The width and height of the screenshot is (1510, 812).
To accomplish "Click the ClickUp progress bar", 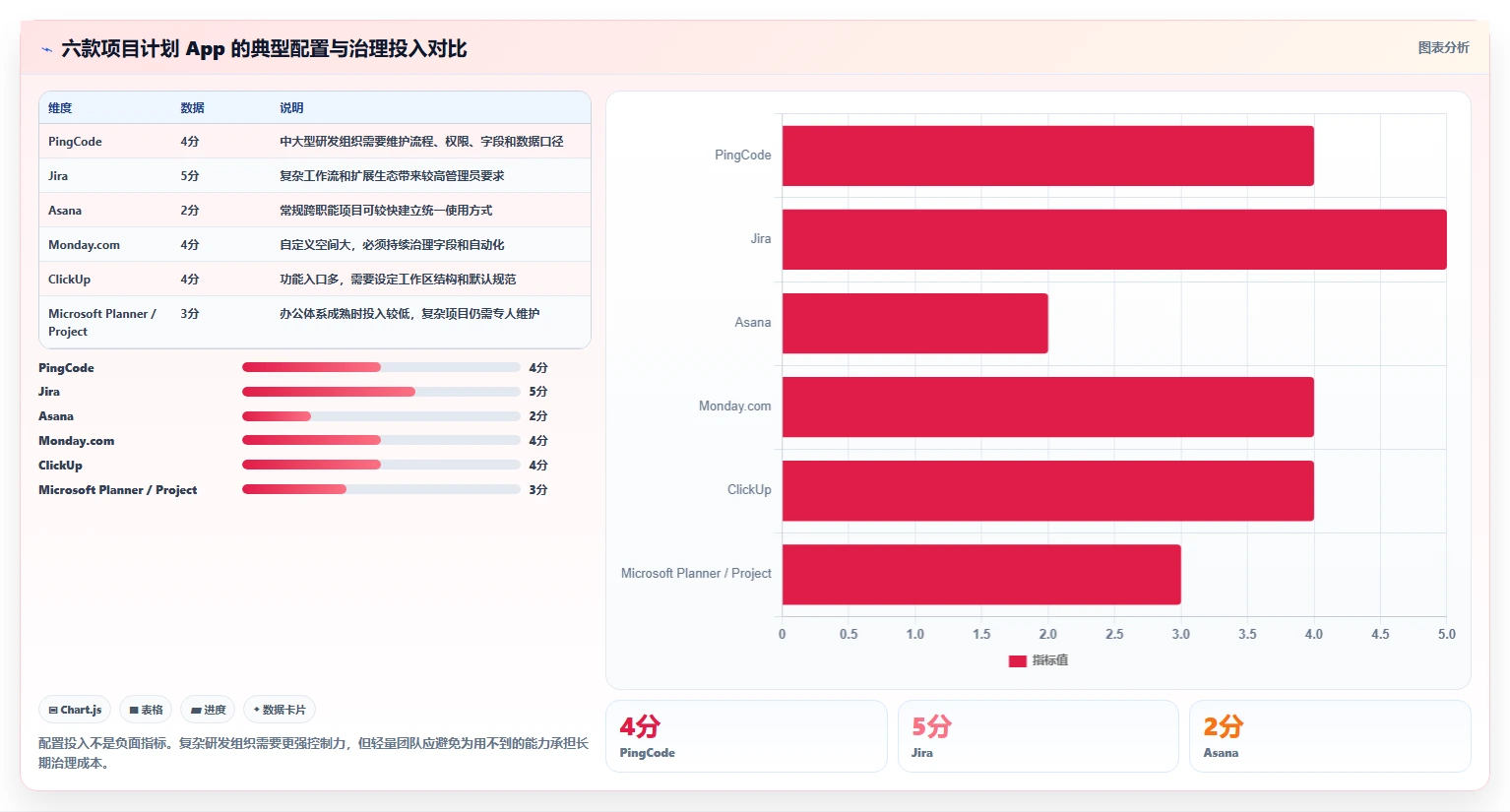I will pos(381,465).
